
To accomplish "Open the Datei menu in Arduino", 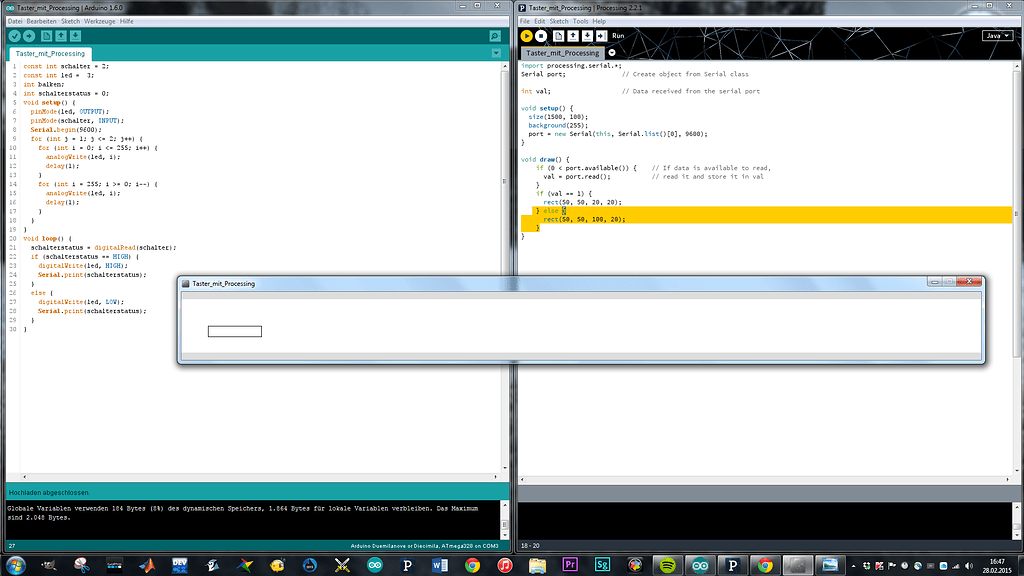I will click(x=15, y=22).
